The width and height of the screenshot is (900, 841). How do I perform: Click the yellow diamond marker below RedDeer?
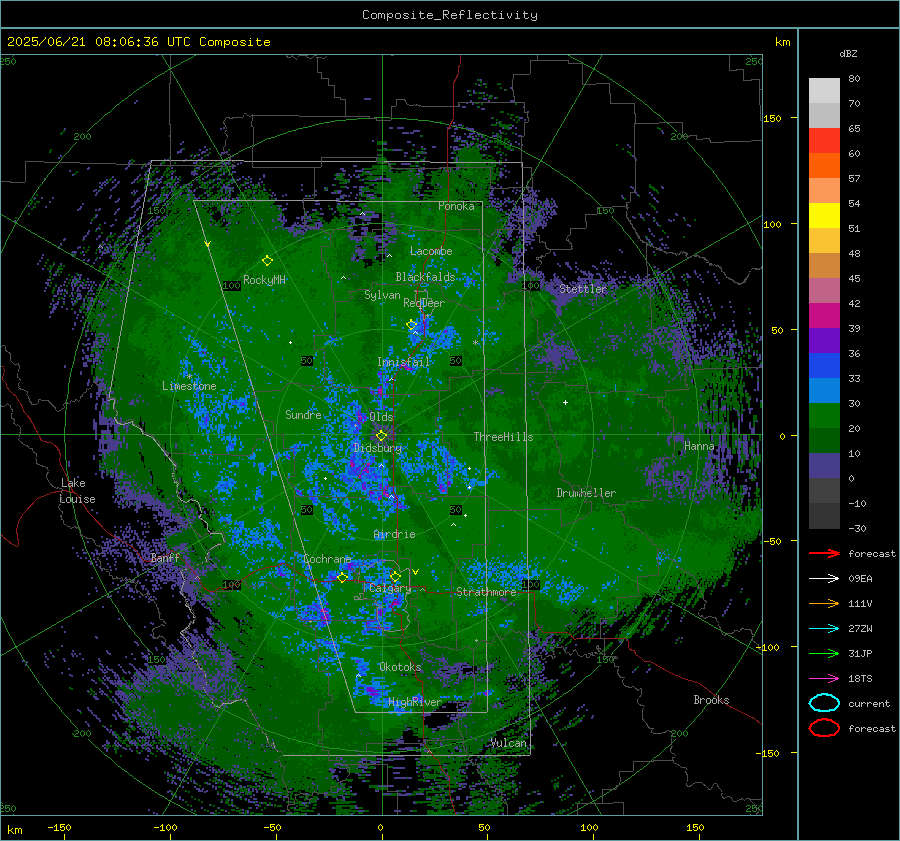[412, 325]
